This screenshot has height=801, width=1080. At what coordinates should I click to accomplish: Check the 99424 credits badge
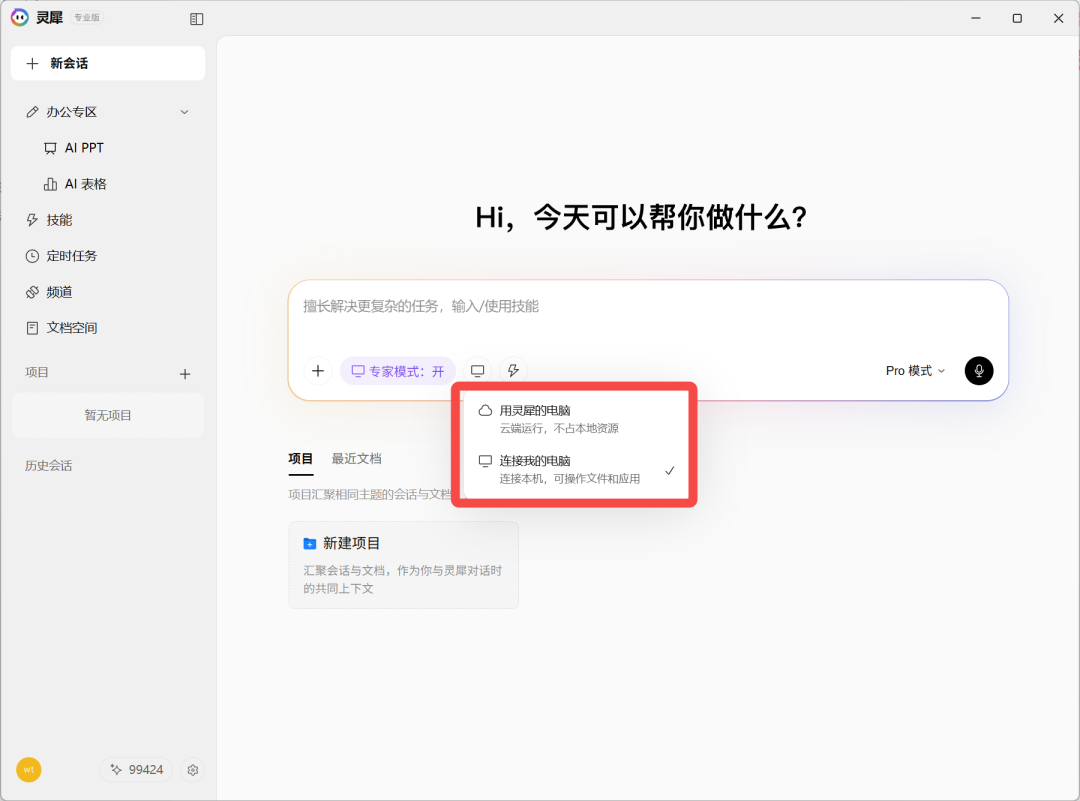click(x=136, y=769)
